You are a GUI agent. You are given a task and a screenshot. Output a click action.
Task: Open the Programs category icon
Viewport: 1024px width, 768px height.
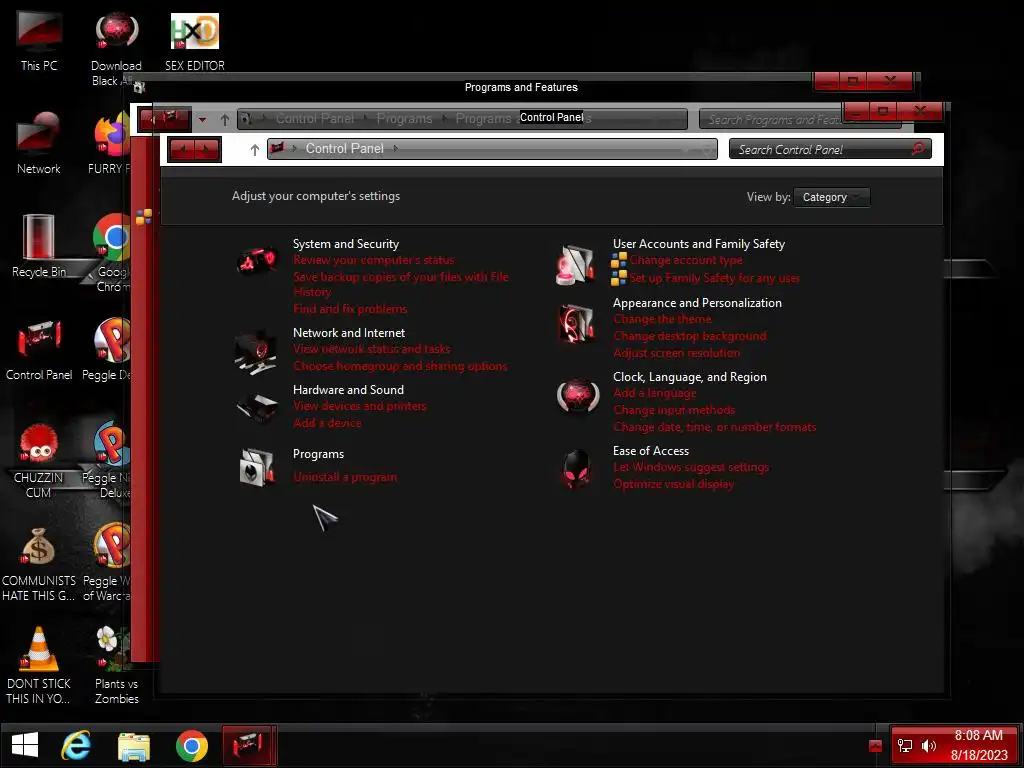(257, 467)
